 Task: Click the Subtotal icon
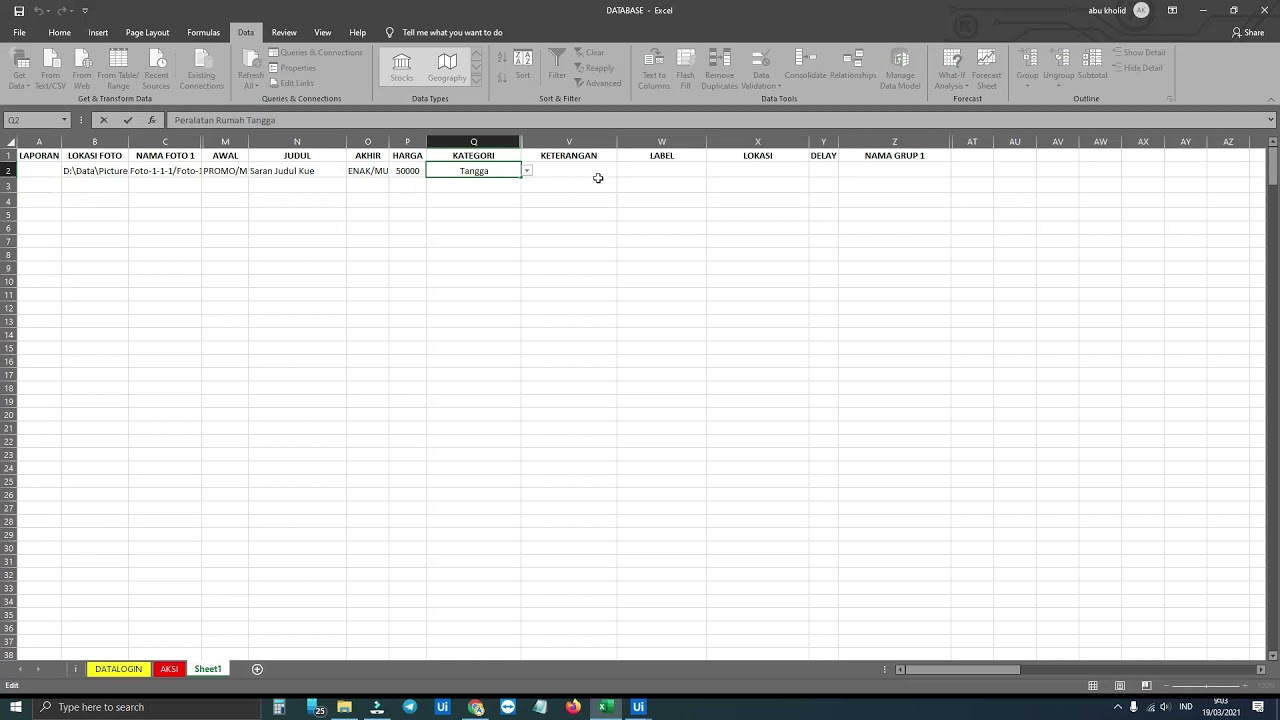(x=1092, y=59)
